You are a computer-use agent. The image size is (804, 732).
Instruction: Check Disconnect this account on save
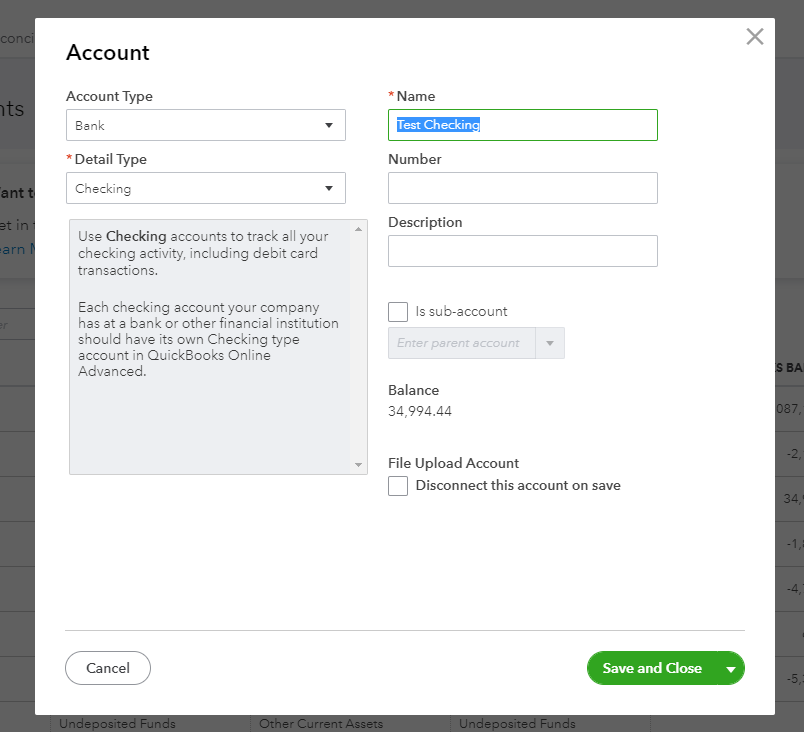[398, 486]
